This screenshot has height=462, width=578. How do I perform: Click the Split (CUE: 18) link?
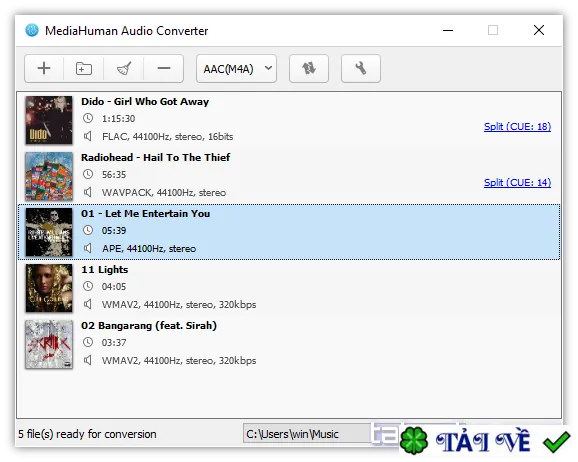517,126
